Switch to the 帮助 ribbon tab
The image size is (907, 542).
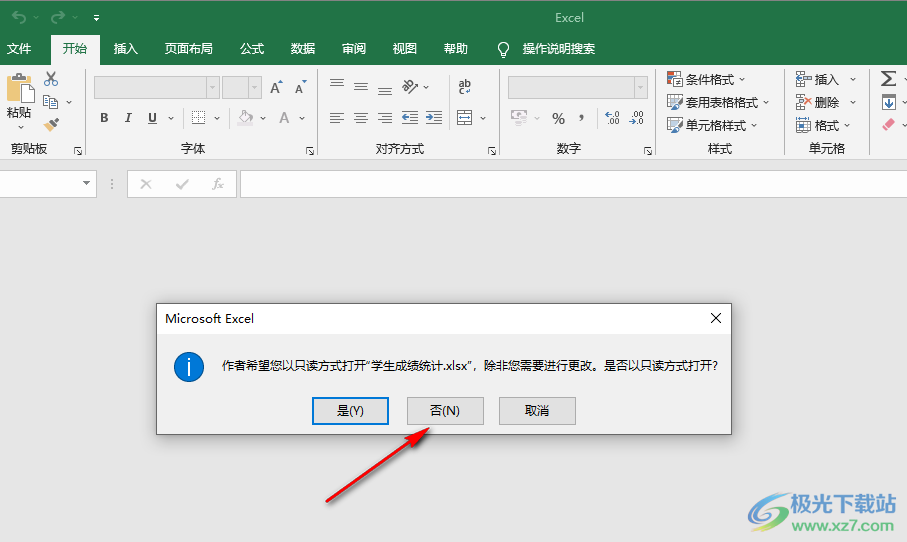tap(456, 49)
